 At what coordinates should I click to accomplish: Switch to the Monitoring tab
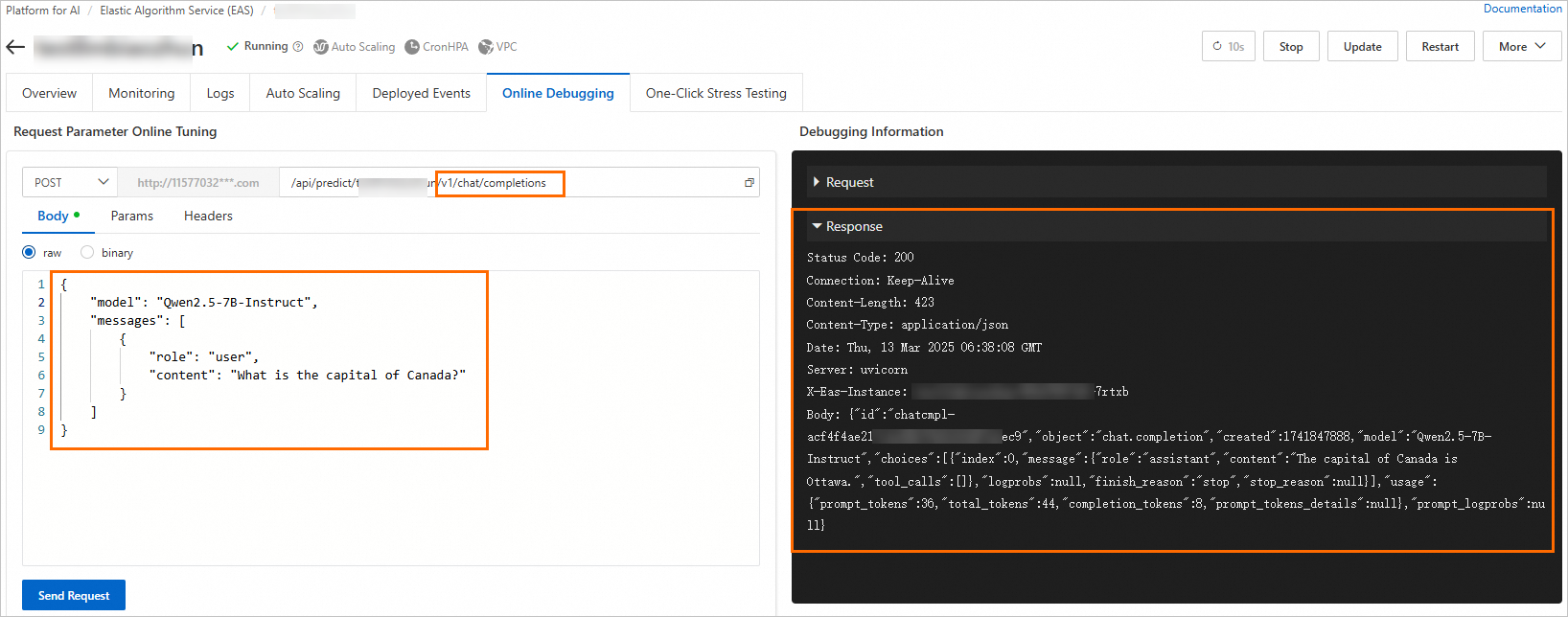pyautogui.click(x=142, y=94)
